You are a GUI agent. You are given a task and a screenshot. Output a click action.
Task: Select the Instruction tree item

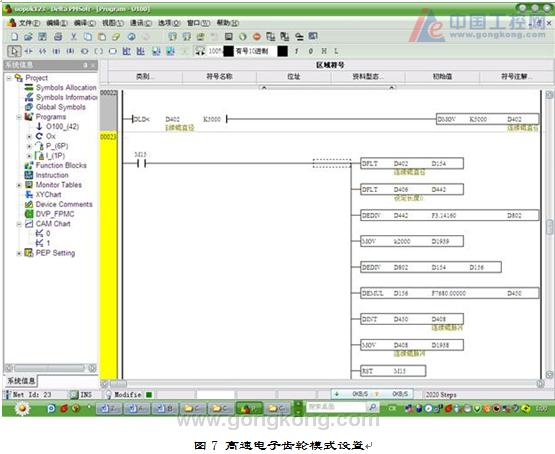tap(52, 175)
